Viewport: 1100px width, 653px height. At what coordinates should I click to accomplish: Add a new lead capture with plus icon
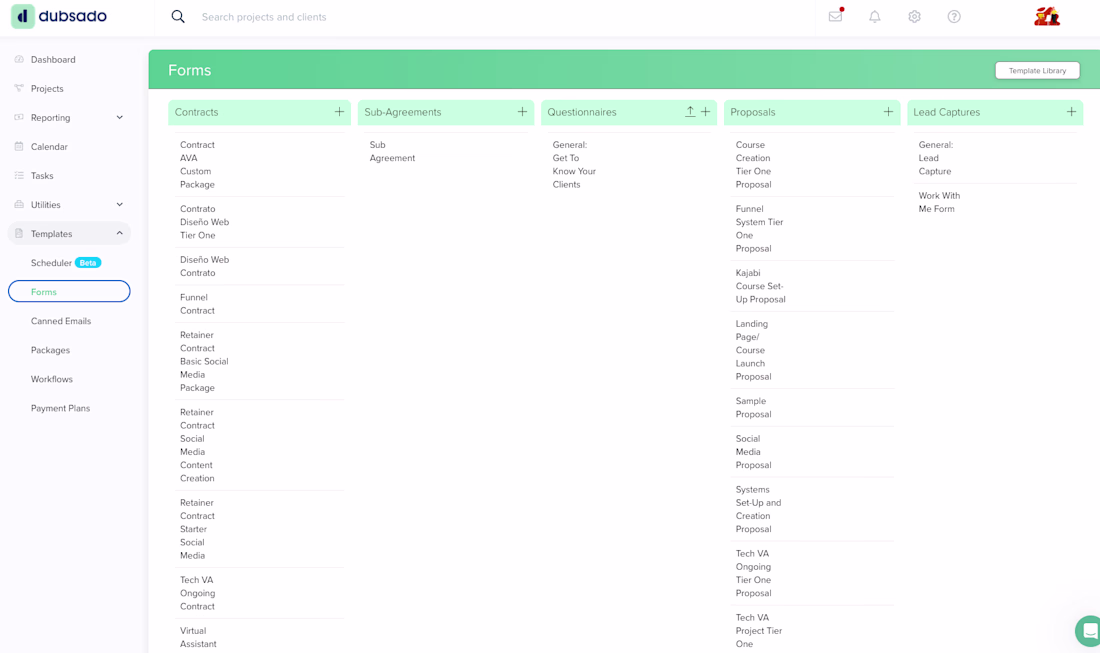pyautogui.click(x=1072, y=112)
